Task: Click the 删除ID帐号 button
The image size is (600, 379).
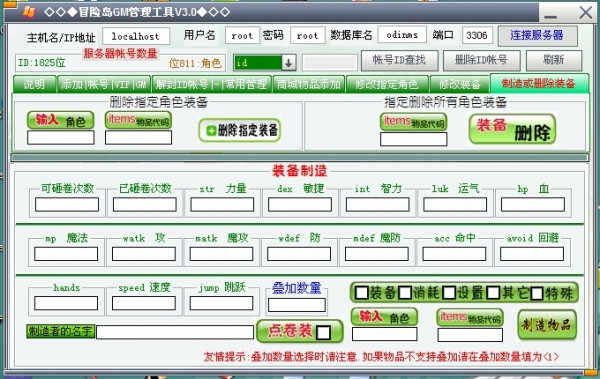Action: (x=481, y=60)
